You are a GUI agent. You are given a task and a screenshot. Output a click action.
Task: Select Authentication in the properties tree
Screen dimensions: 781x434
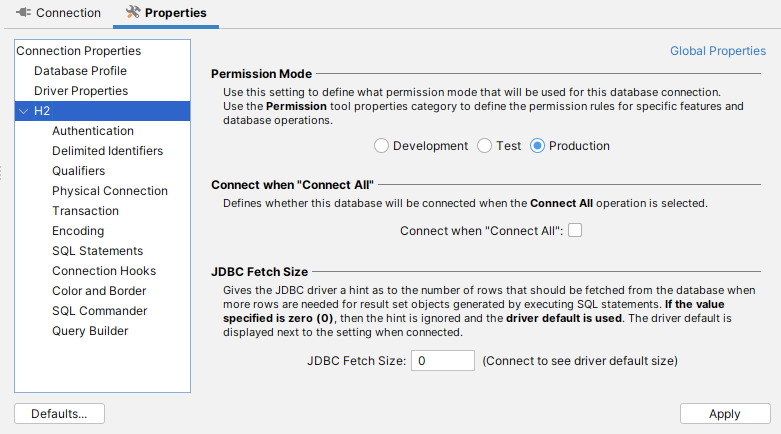92,131
